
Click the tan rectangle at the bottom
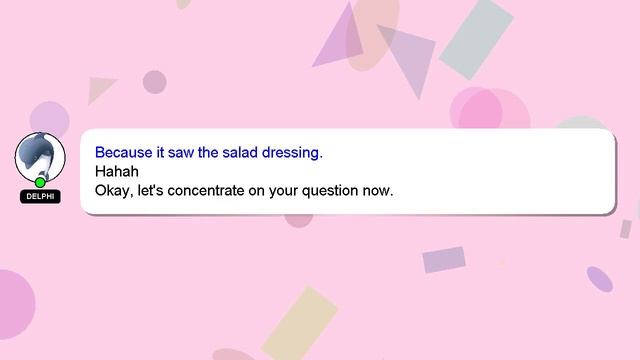[x=300, y=323]
